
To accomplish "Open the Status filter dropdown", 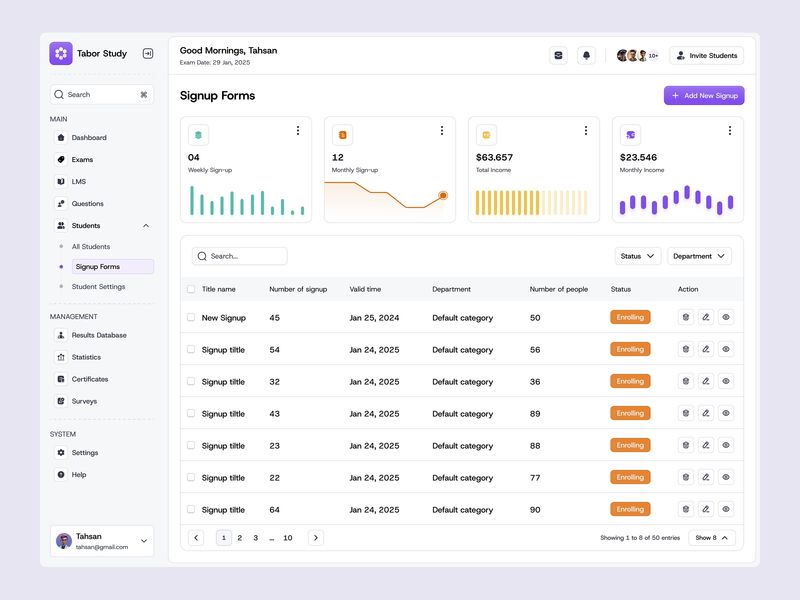I will point(638,256).
